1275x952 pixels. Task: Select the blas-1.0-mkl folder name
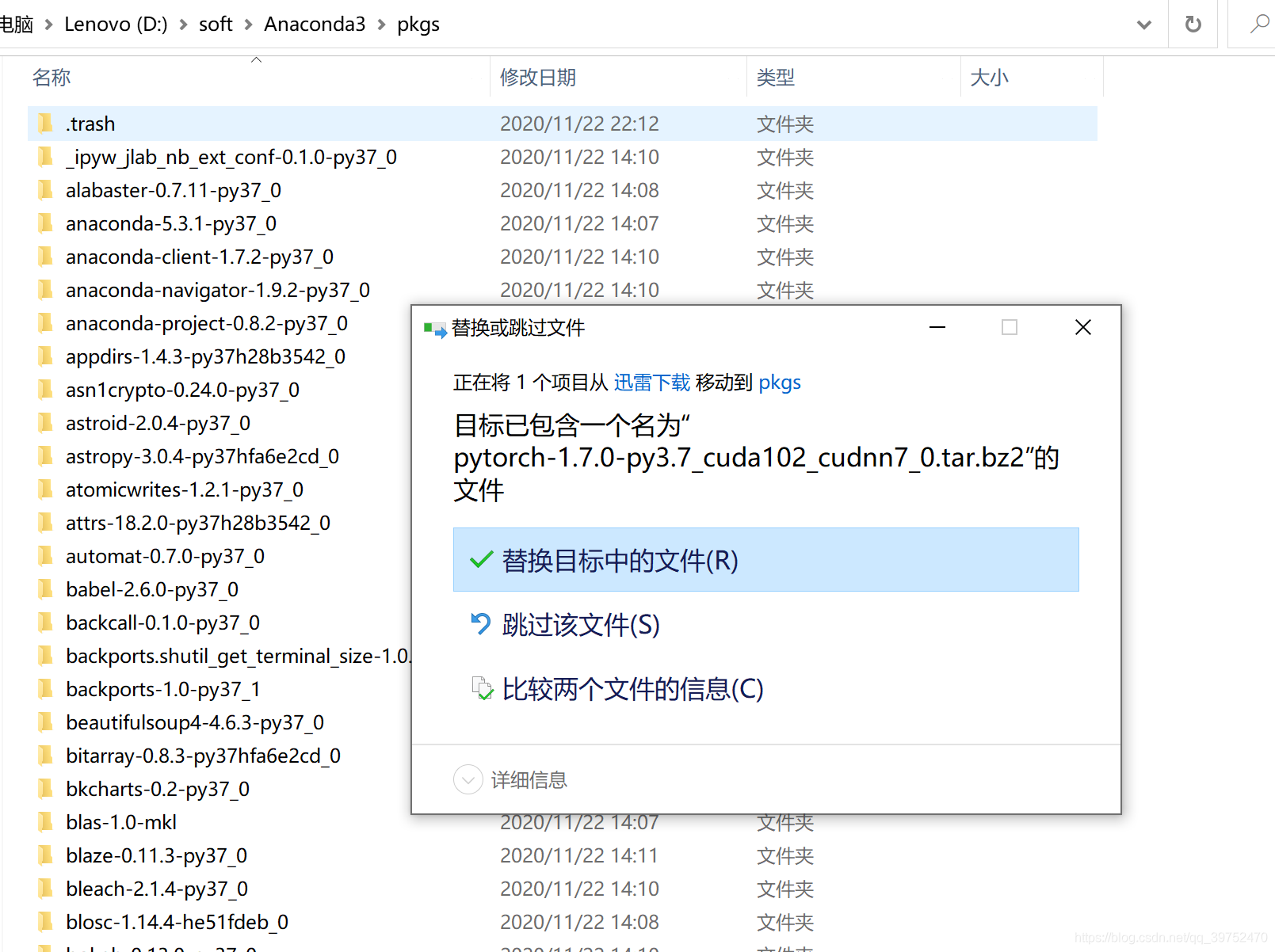coord(121,822)
